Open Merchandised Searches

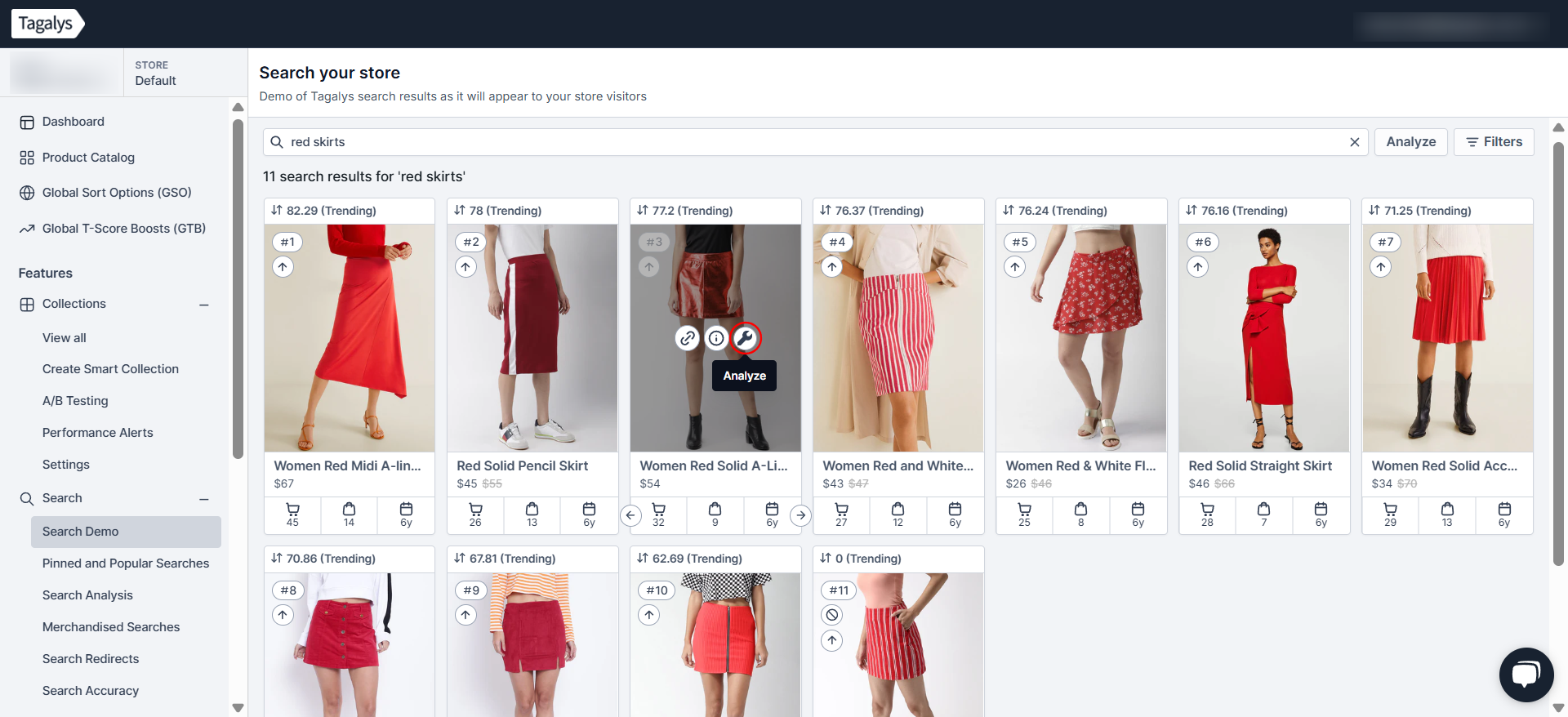coord(111,627)
